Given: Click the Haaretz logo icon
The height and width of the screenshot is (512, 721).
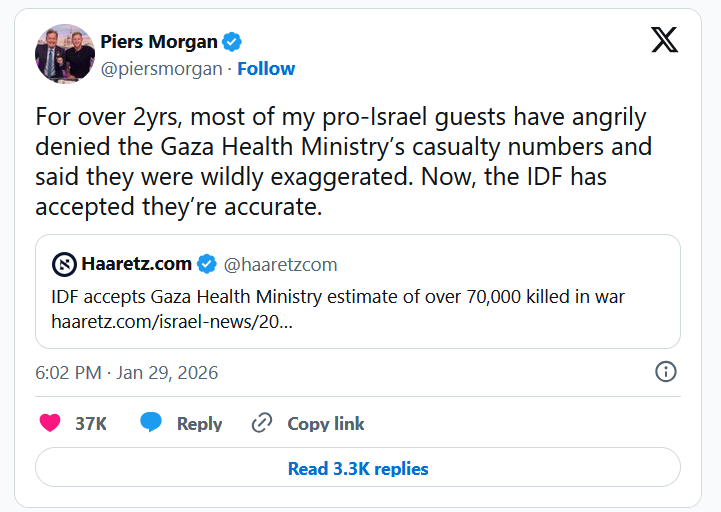Looking at the screenshot, I should 63,264.
